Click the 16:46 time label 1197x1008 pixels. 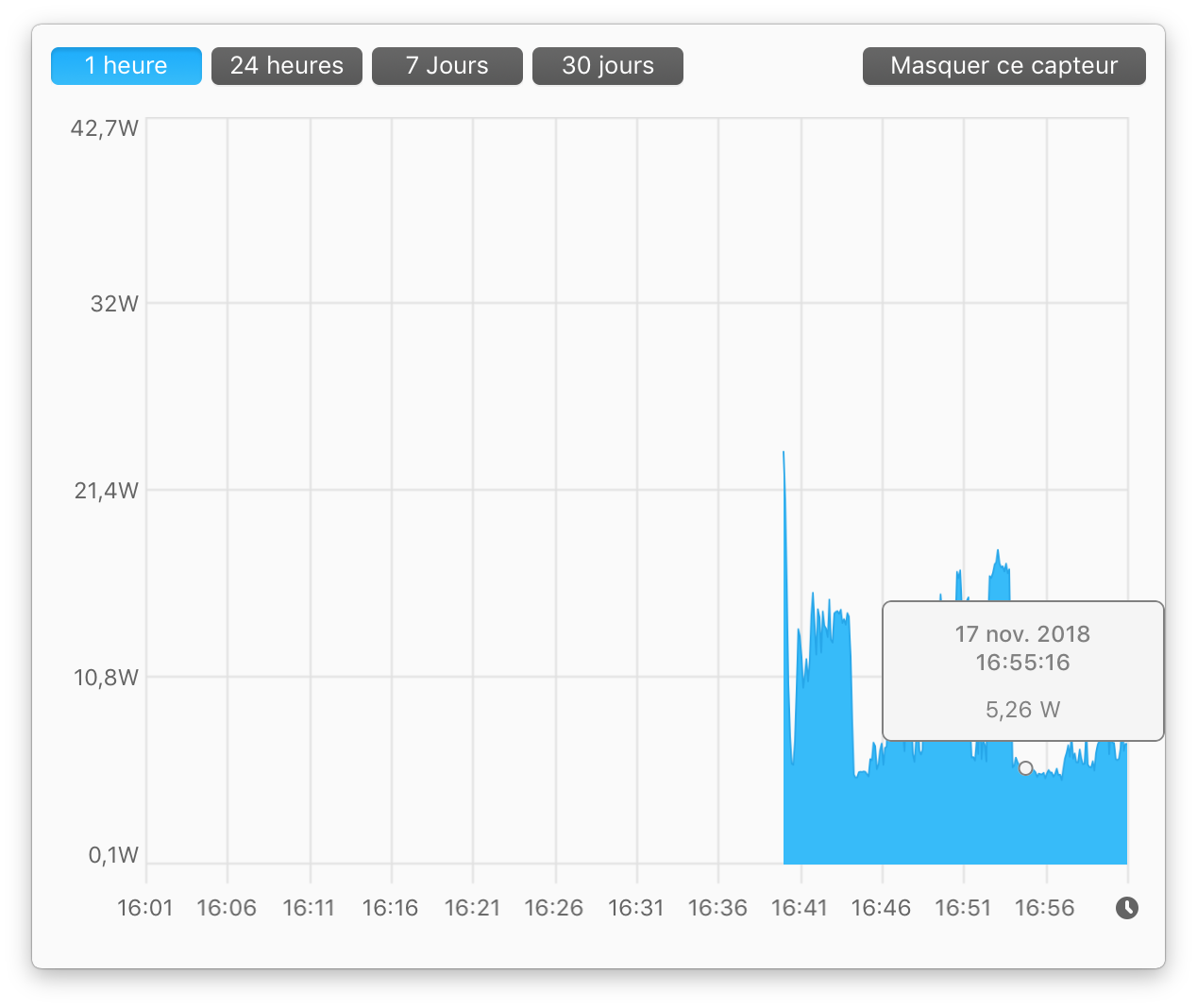[x=881, y=908]
